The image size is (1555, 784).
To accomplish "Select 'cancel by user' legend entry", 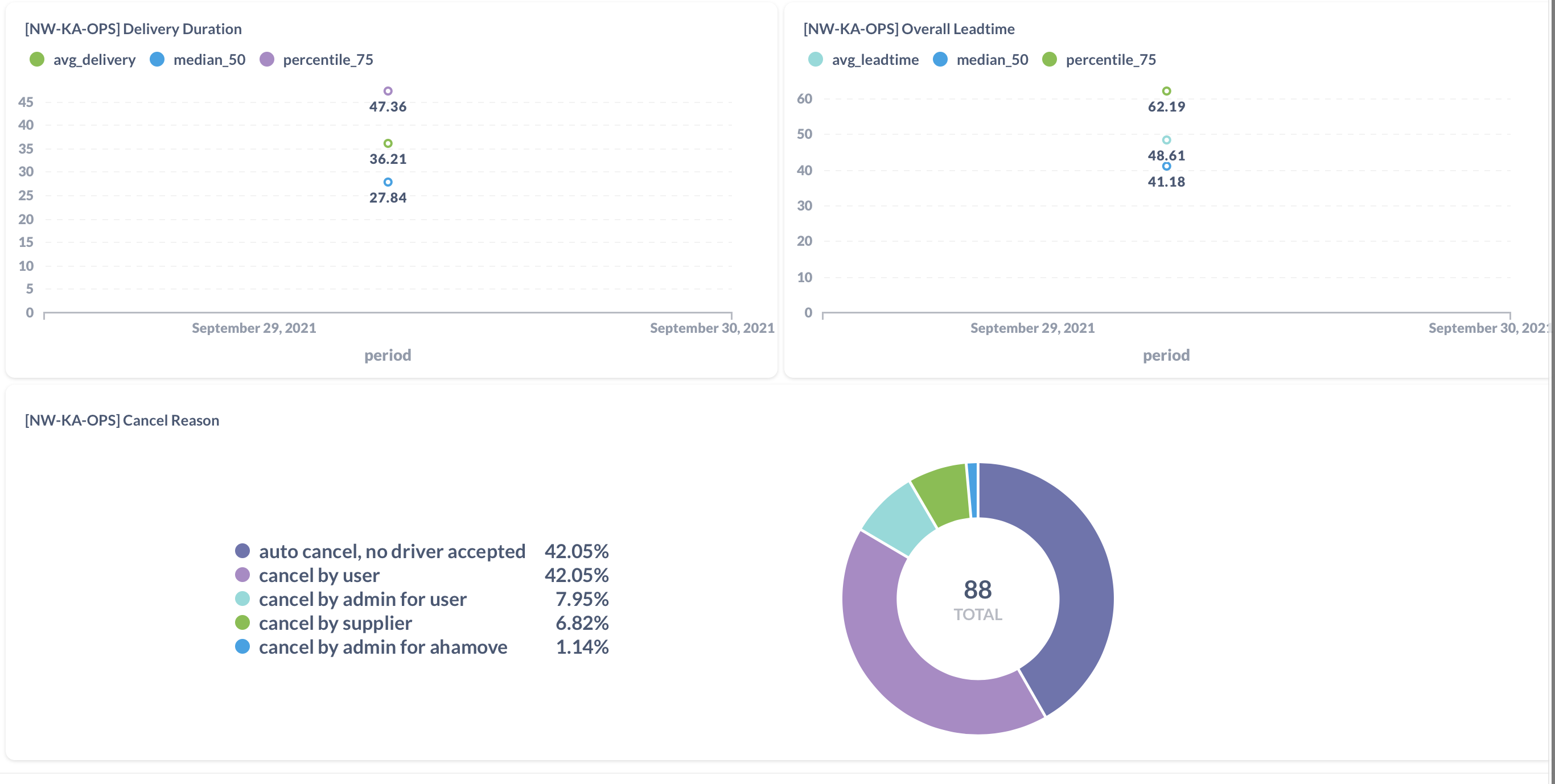I will pyautogui.click(x=319, y=575).
